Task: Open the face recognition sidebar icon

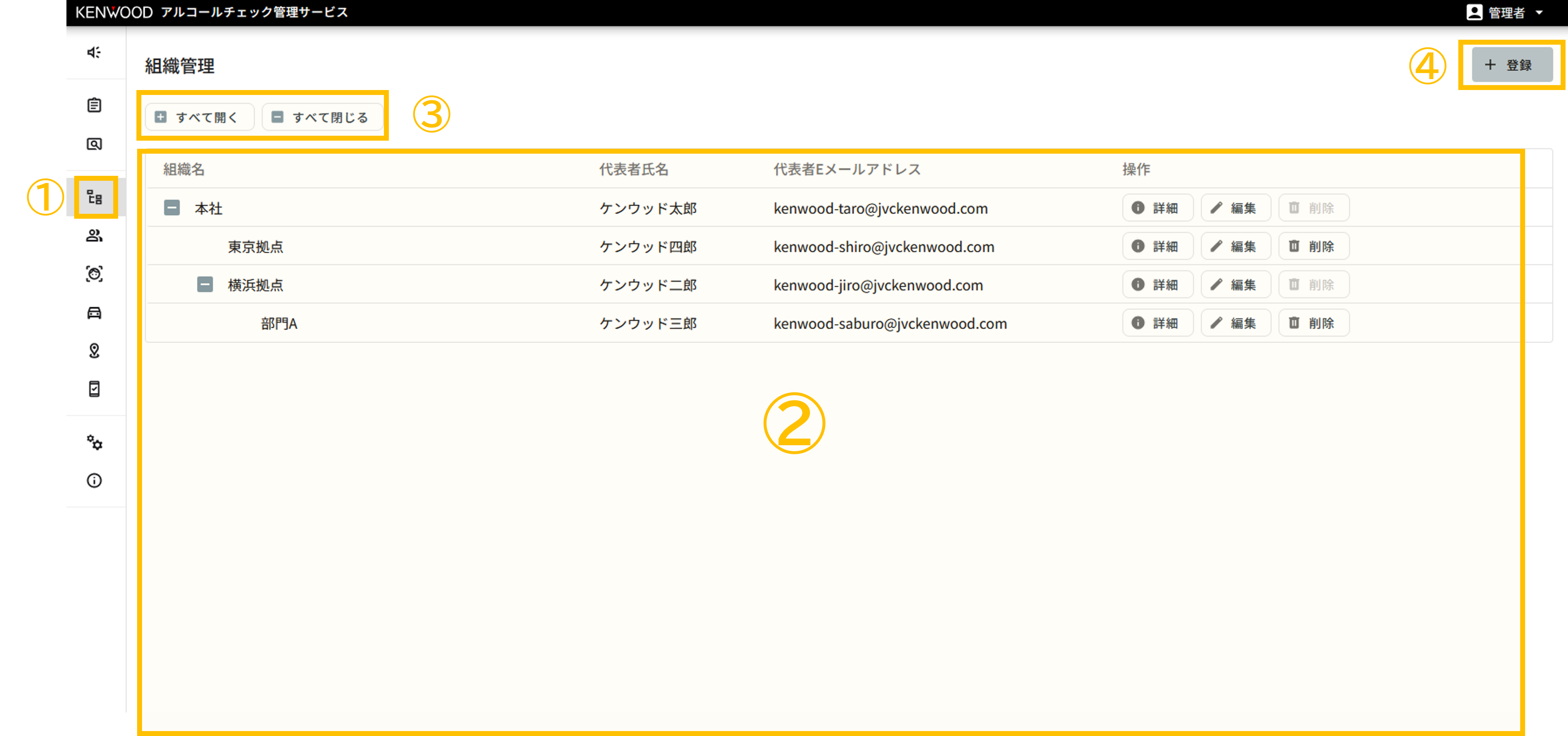Action: 94,274
